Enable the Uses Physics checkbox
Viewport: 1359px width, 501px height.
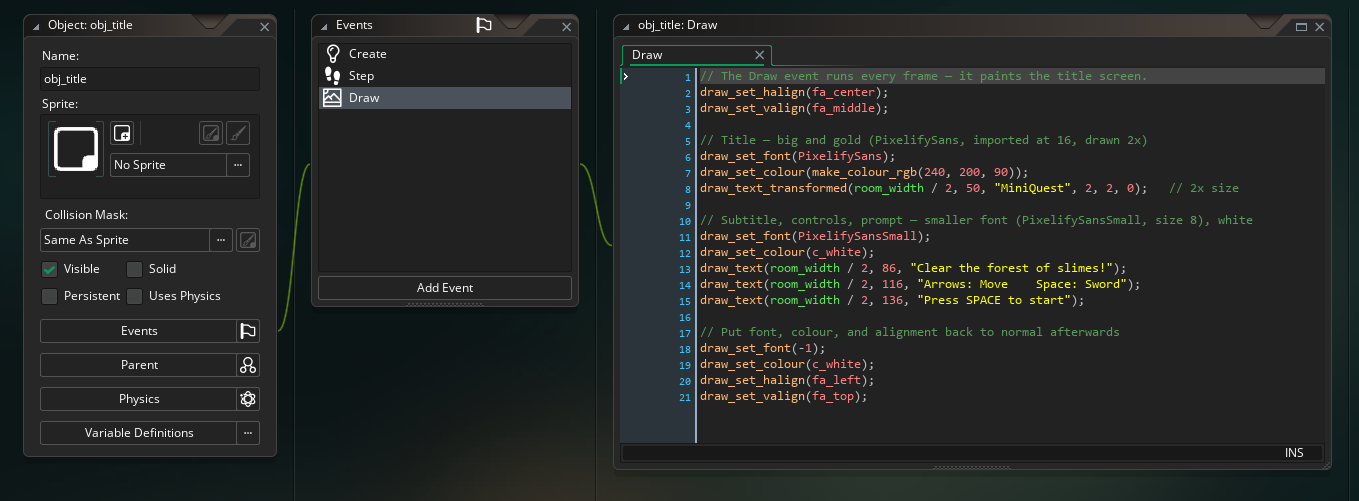pyautogui.click(x=134, y=296)
